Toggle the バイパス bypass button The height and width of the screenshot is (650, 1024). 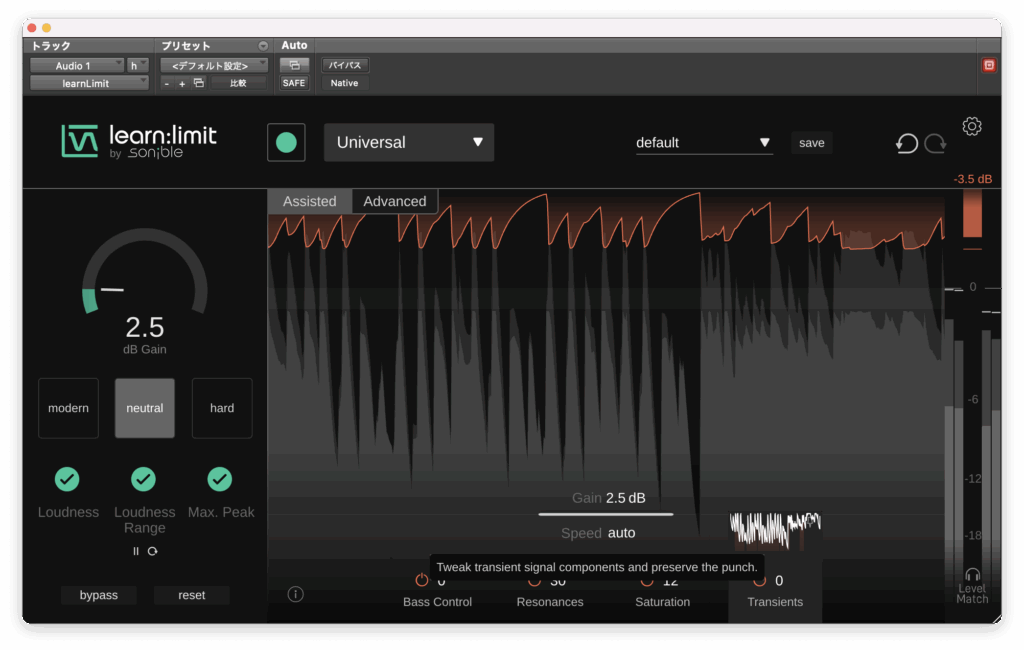coord(345,65)
